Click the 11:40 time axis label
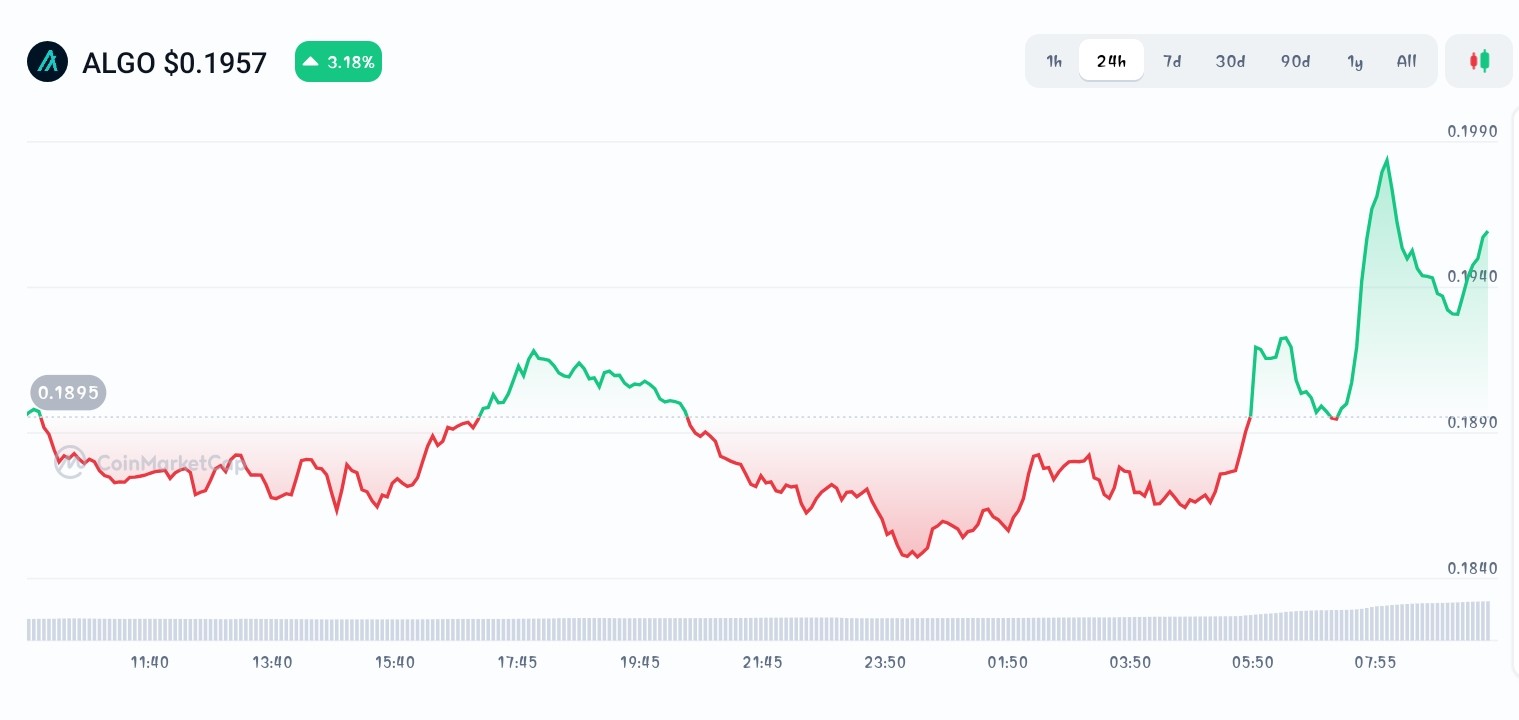The width and height of the screenshot is (1519, 720). tap(150, 662)
